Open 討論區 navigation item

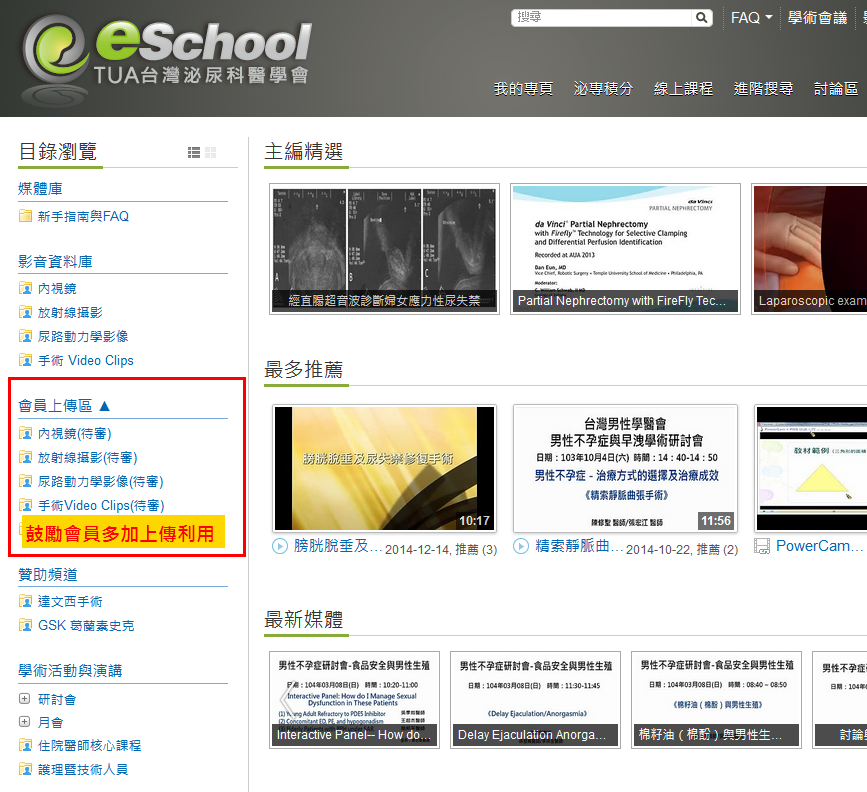836,89
